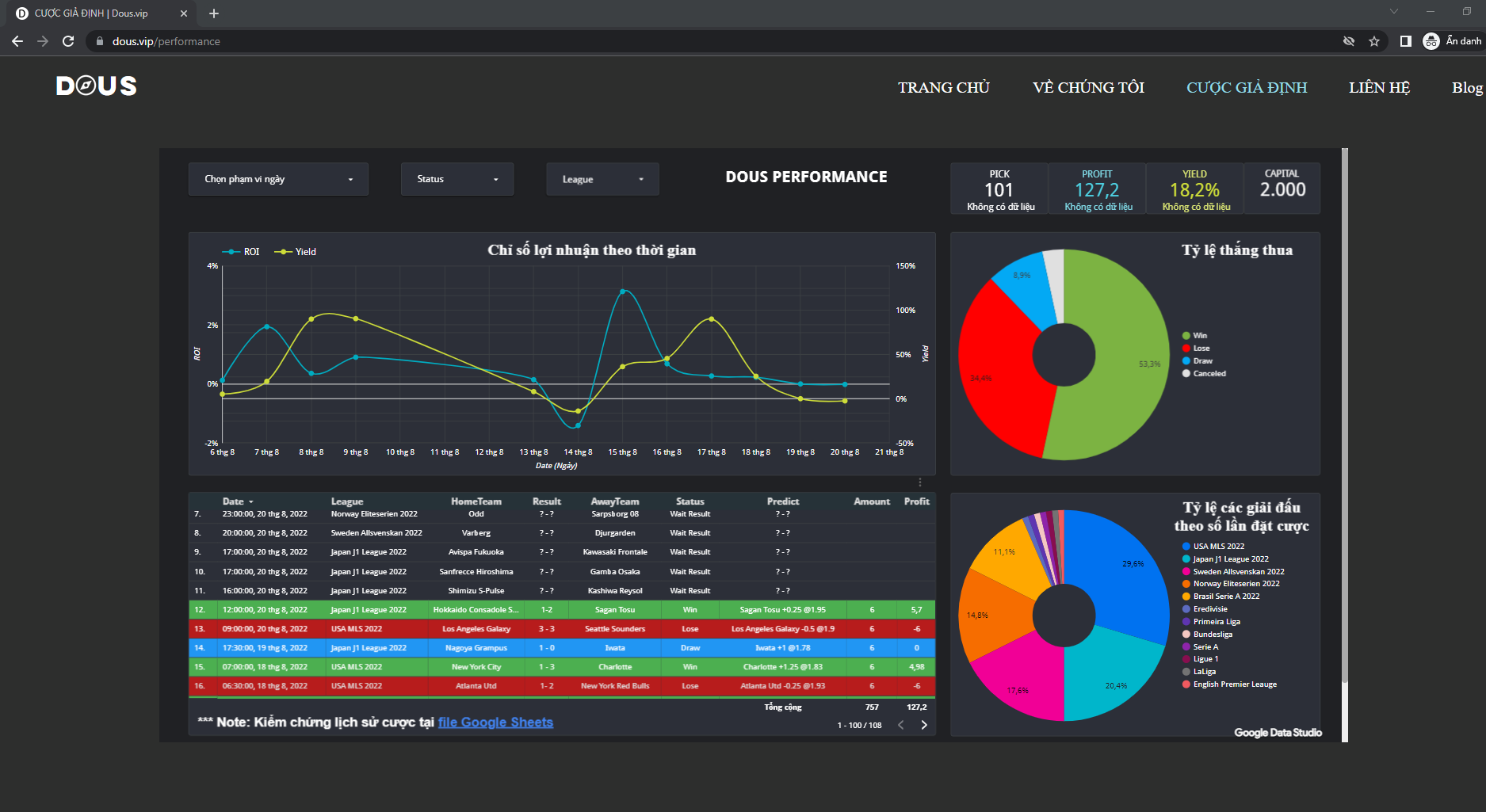Expand the Status filter dropdown
This screenshot has height=812, width=1486.
pyautogui.click(x=457, y=179)
